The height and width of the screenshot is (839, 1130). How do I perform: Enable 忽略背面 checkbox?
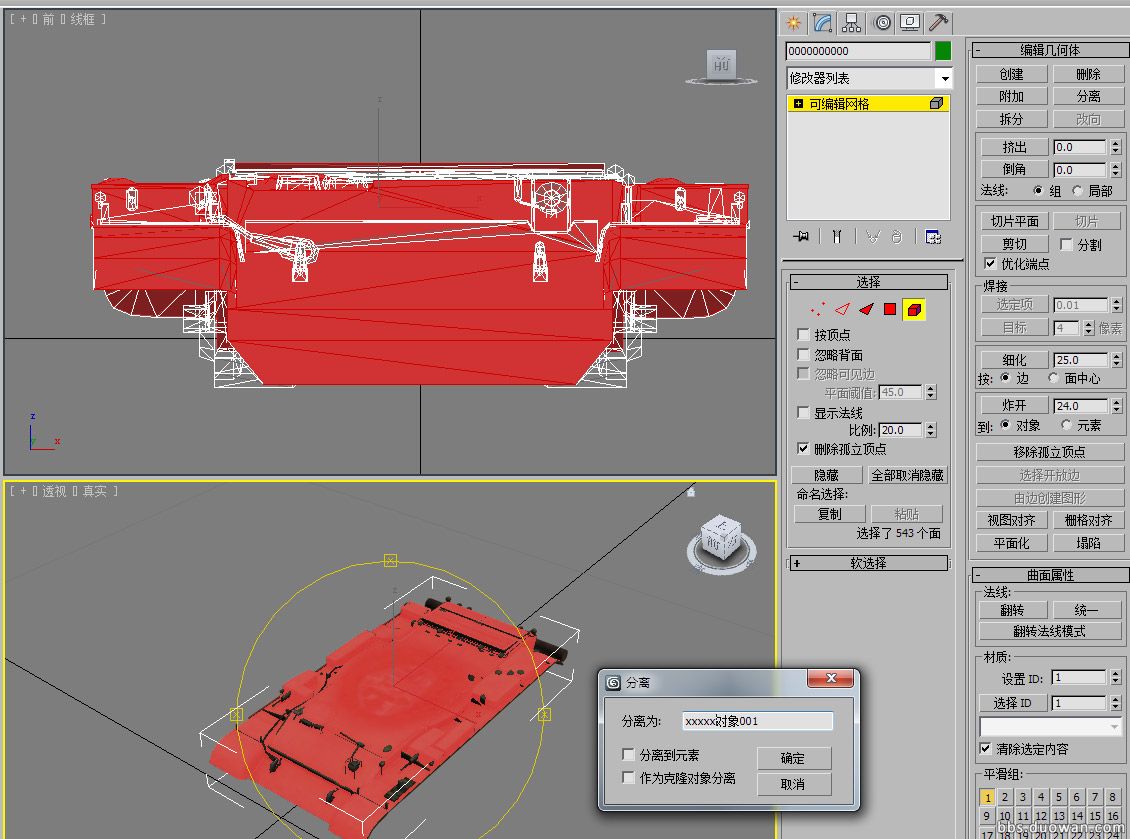[x=803, y=354]
